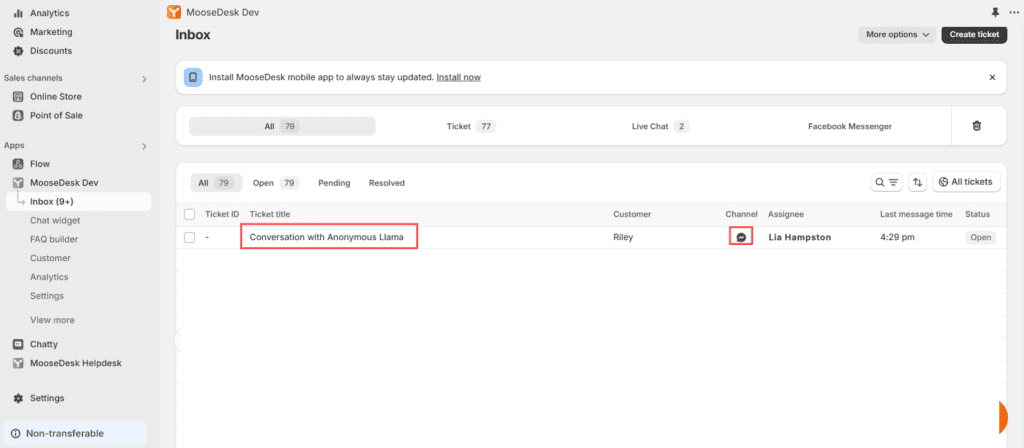
Task: Click the trash bin icon
Action: 977,126
